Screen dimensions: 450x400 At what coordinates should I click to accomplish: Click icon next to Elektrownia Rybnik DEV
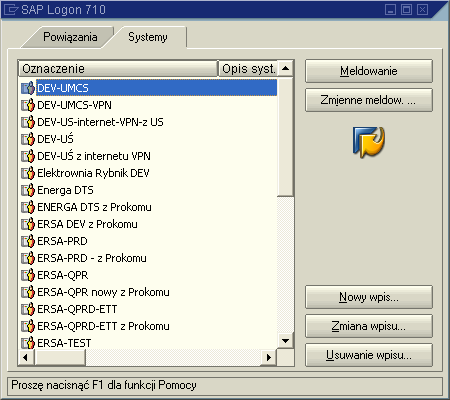[28, 173]
